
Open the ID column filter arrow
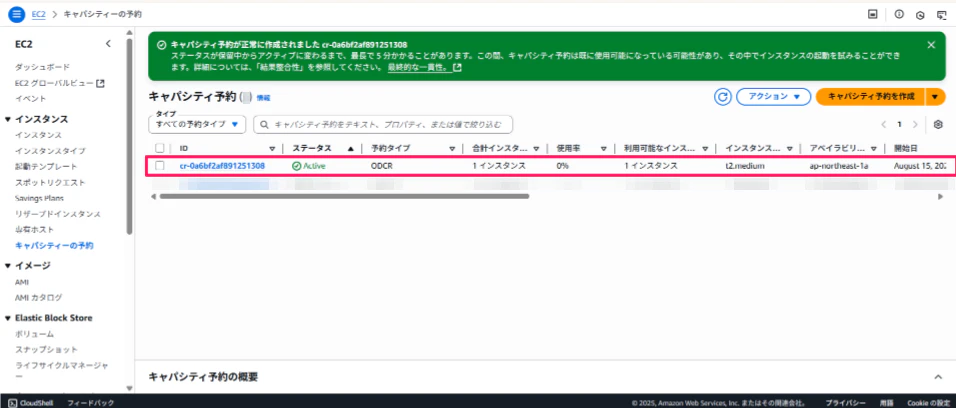[x=273, y=148]
